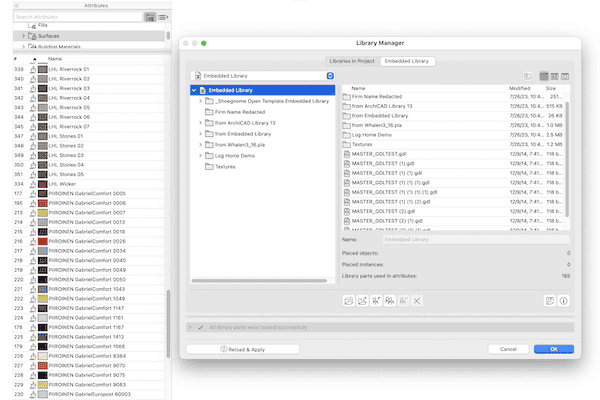The height and width of the screenshot is (400, 600).
Task: Click the X remove icon in Library Manager
Action: pyautogui.click(x=417, y=301)
